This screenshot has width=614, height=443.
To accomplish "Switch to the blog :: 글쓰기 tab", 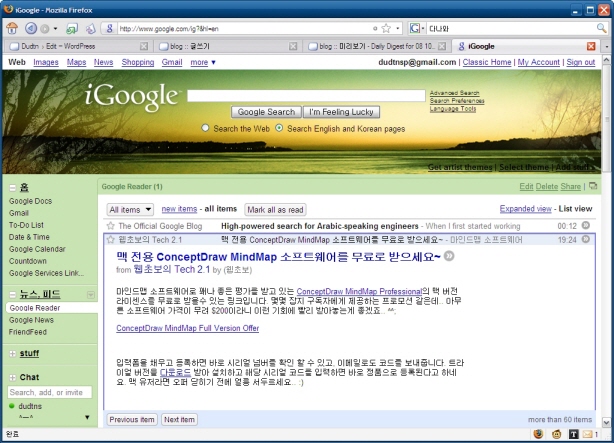I will coord(227,46).
